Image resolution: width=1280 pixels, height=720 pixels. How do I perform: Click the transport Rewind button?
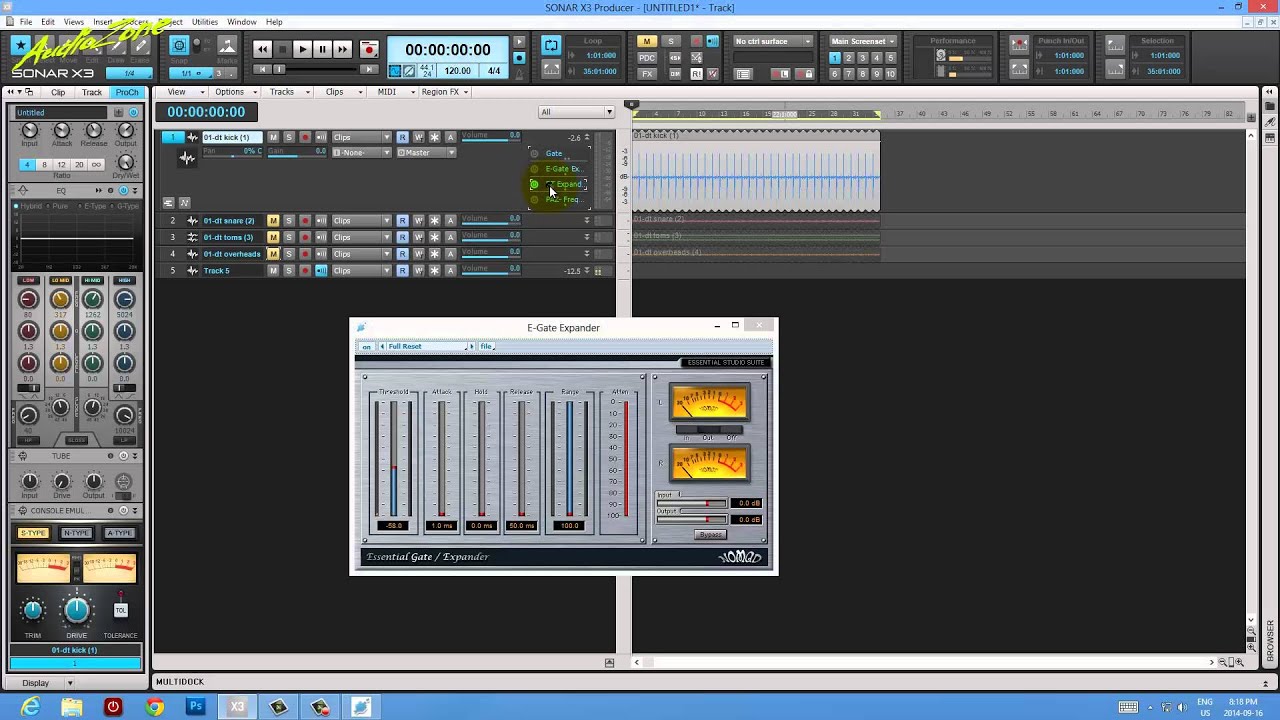pyautogui.click(x=263, y=49)
